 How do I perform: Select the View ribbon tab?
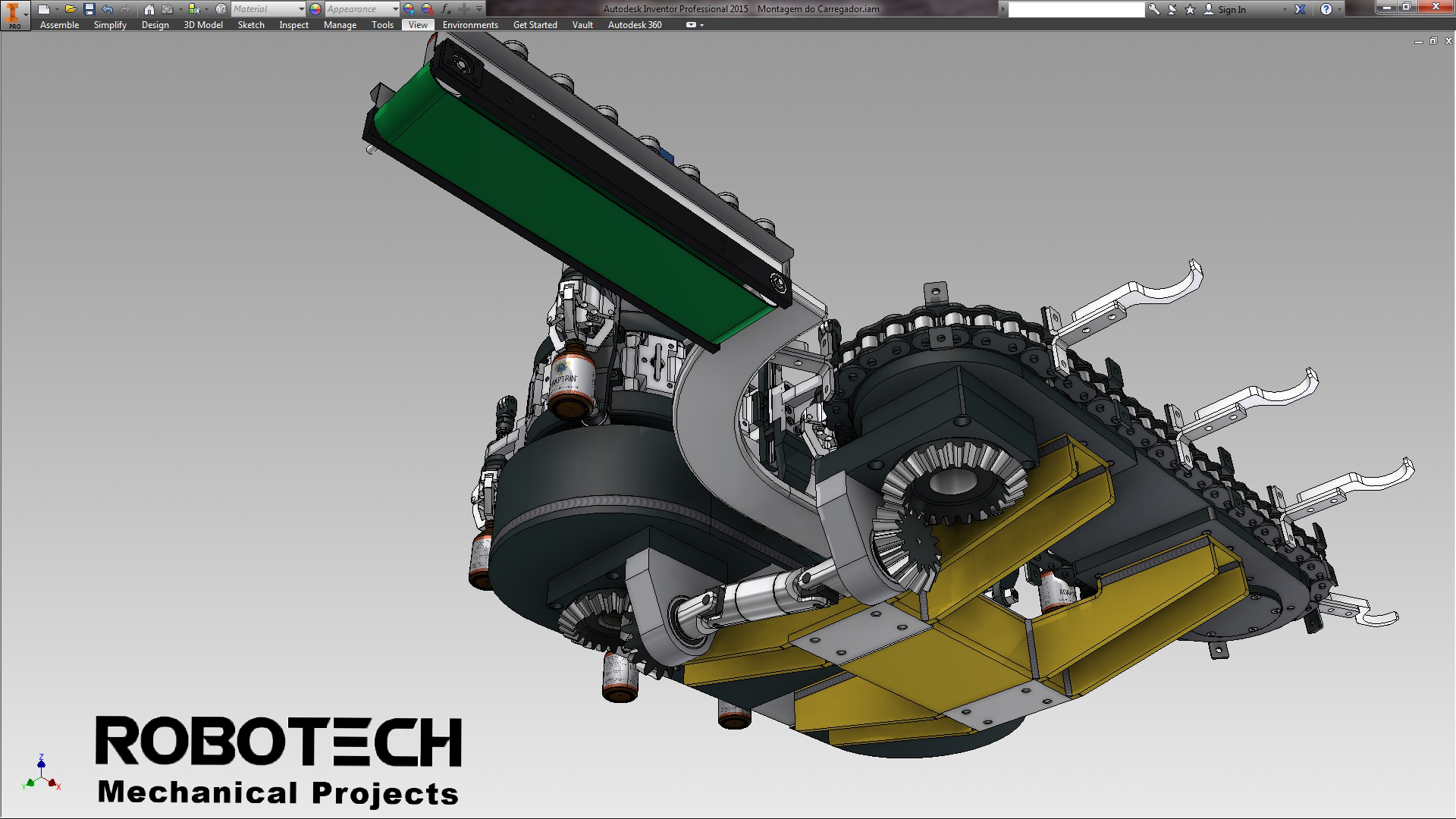418,25
